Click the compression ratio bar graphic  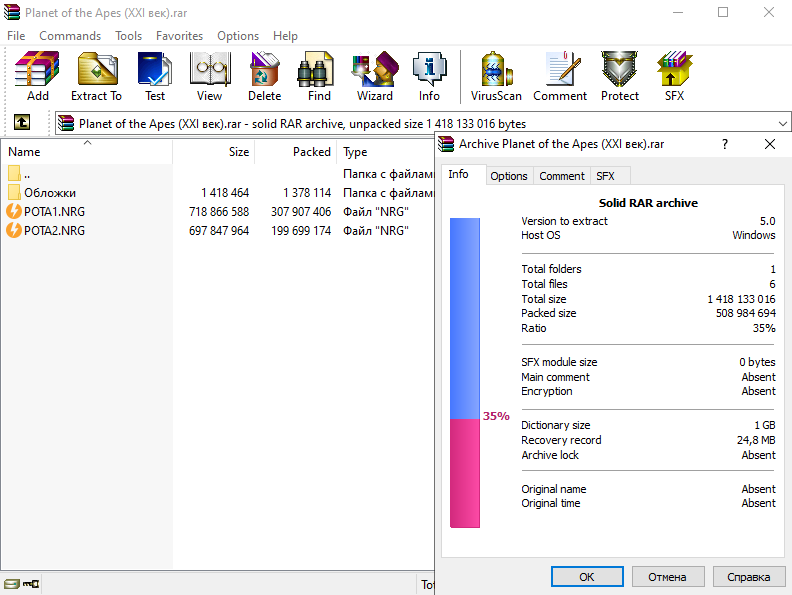465,373
